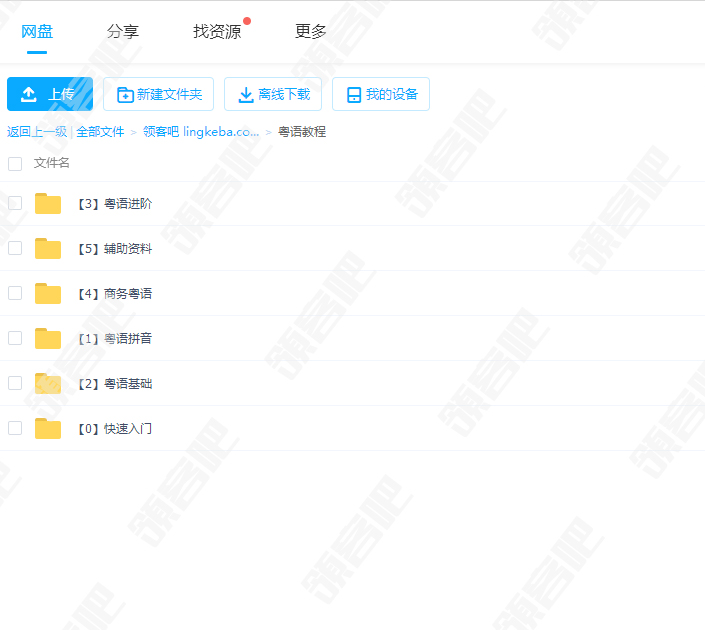The height and width of the screenshot is (630, 705).
Task: Click folder icon of 【1】粤语拼音
Action: pos(48,338)
